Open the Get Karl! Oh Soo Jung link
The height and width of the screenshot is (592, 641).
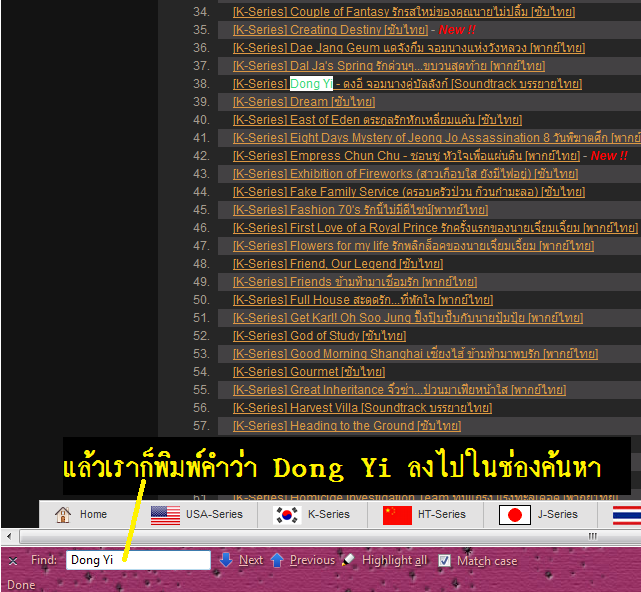[408, 318]
